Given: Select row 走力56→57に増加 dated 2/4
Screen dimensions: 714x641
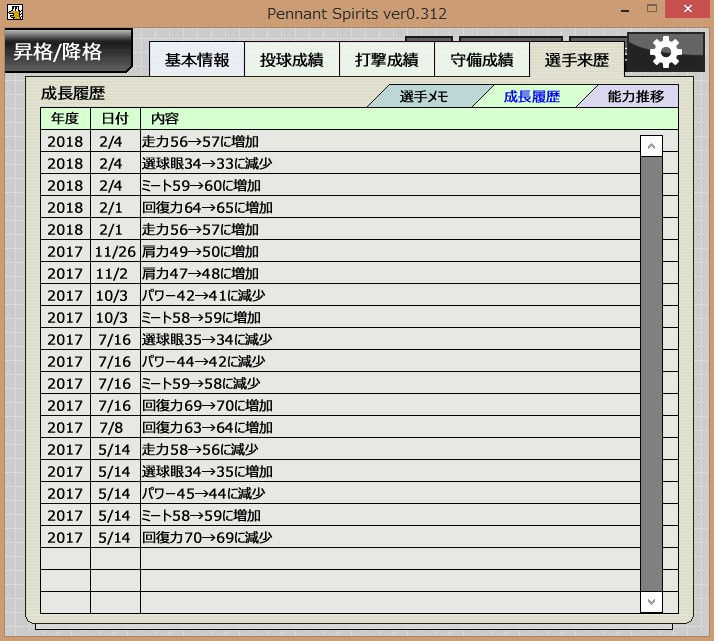Looking at the screenshot, I should coord(340,142).
